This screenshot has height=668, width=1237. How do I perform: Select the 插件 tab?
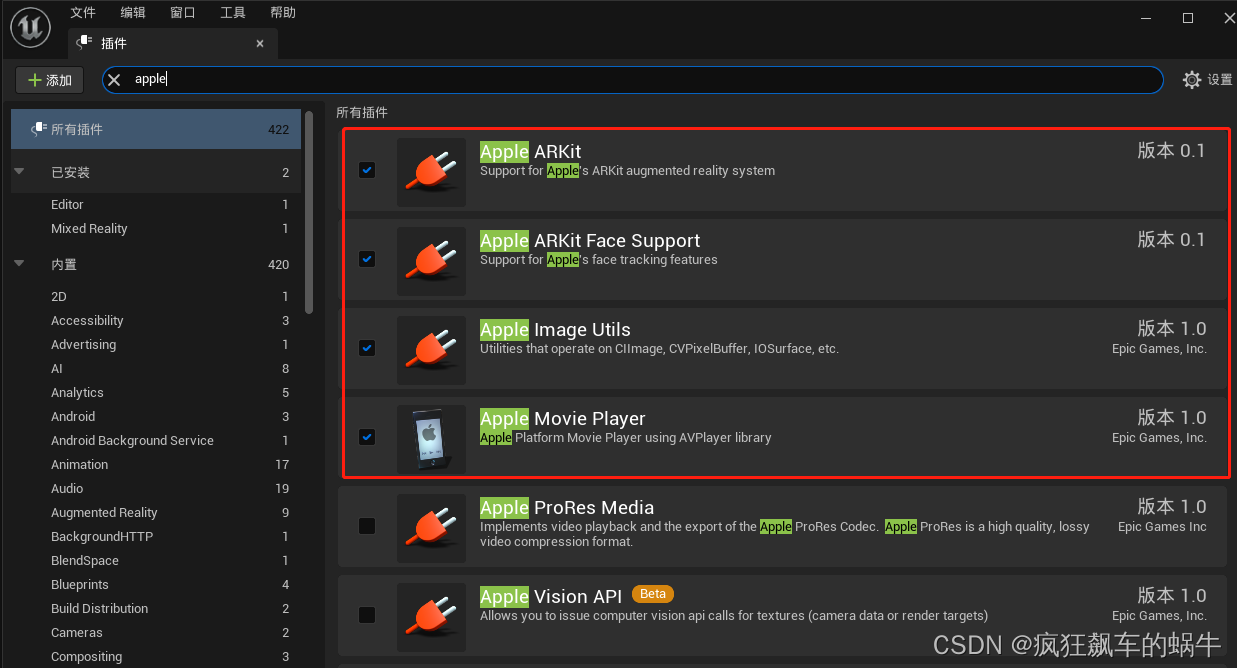(x=173, y=43)
